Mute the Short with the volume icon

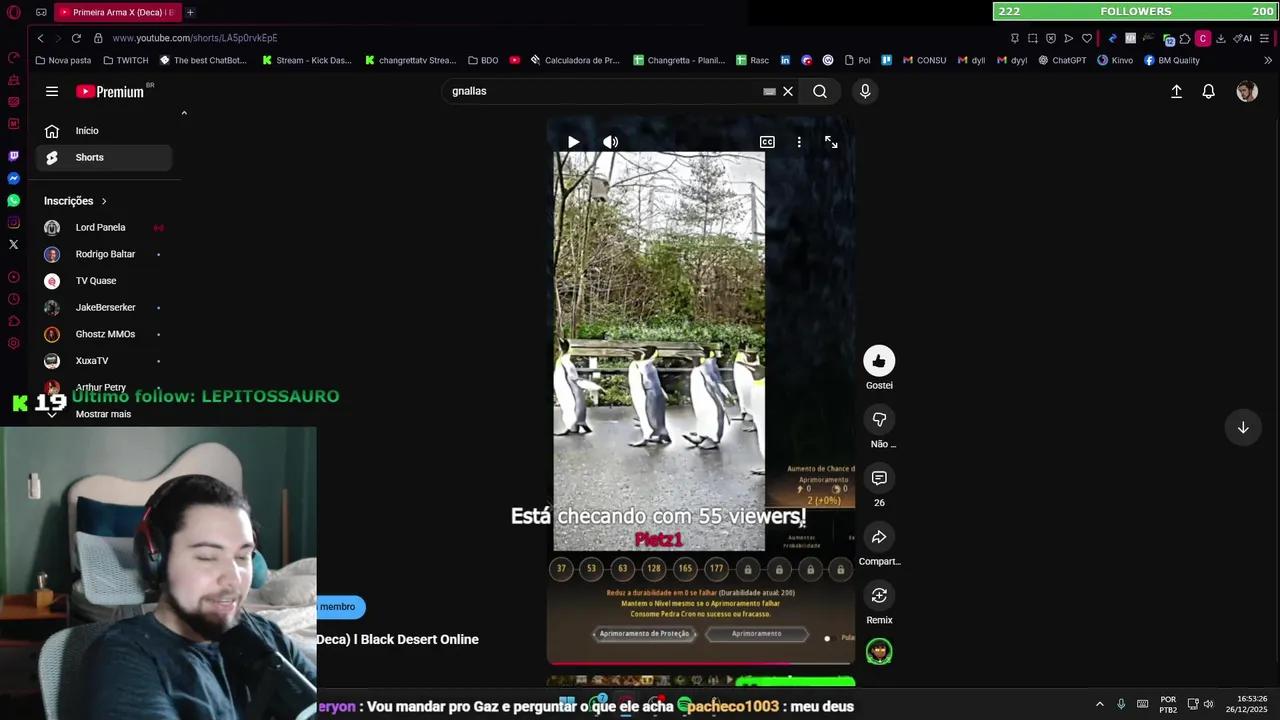click(610, 141)
